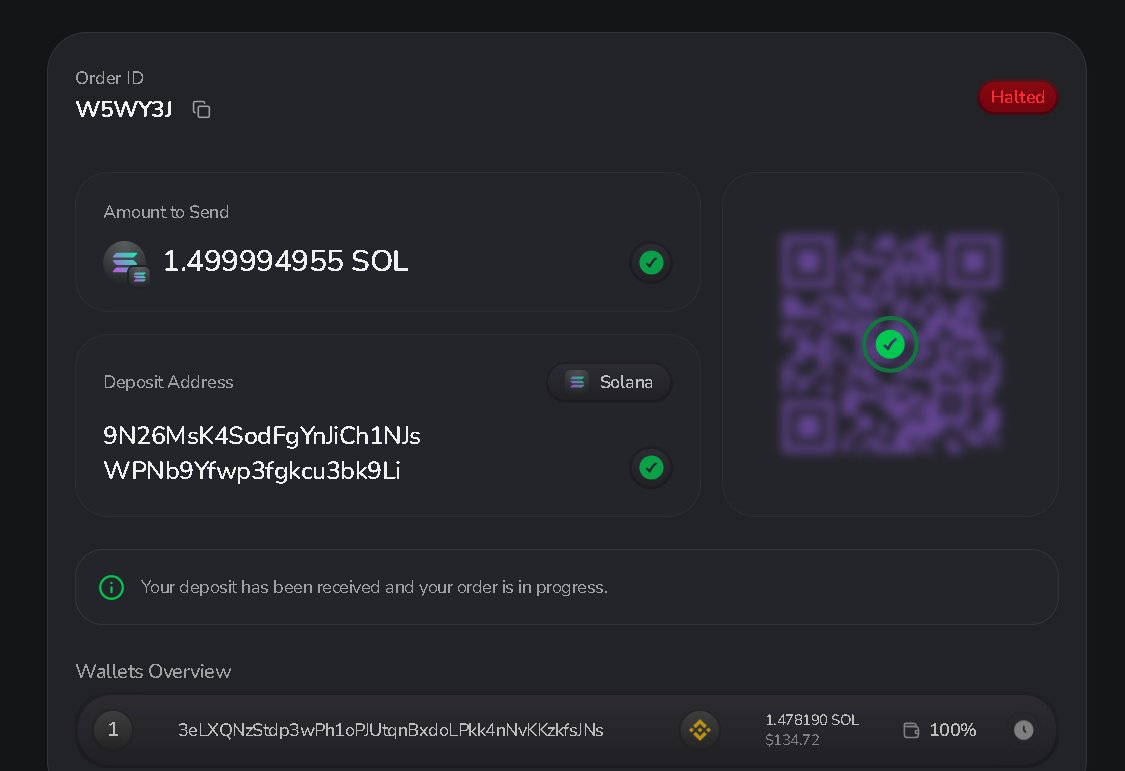Click the order ID value W5WY3J
This screenshot has width=1125, height=771.
123,109
